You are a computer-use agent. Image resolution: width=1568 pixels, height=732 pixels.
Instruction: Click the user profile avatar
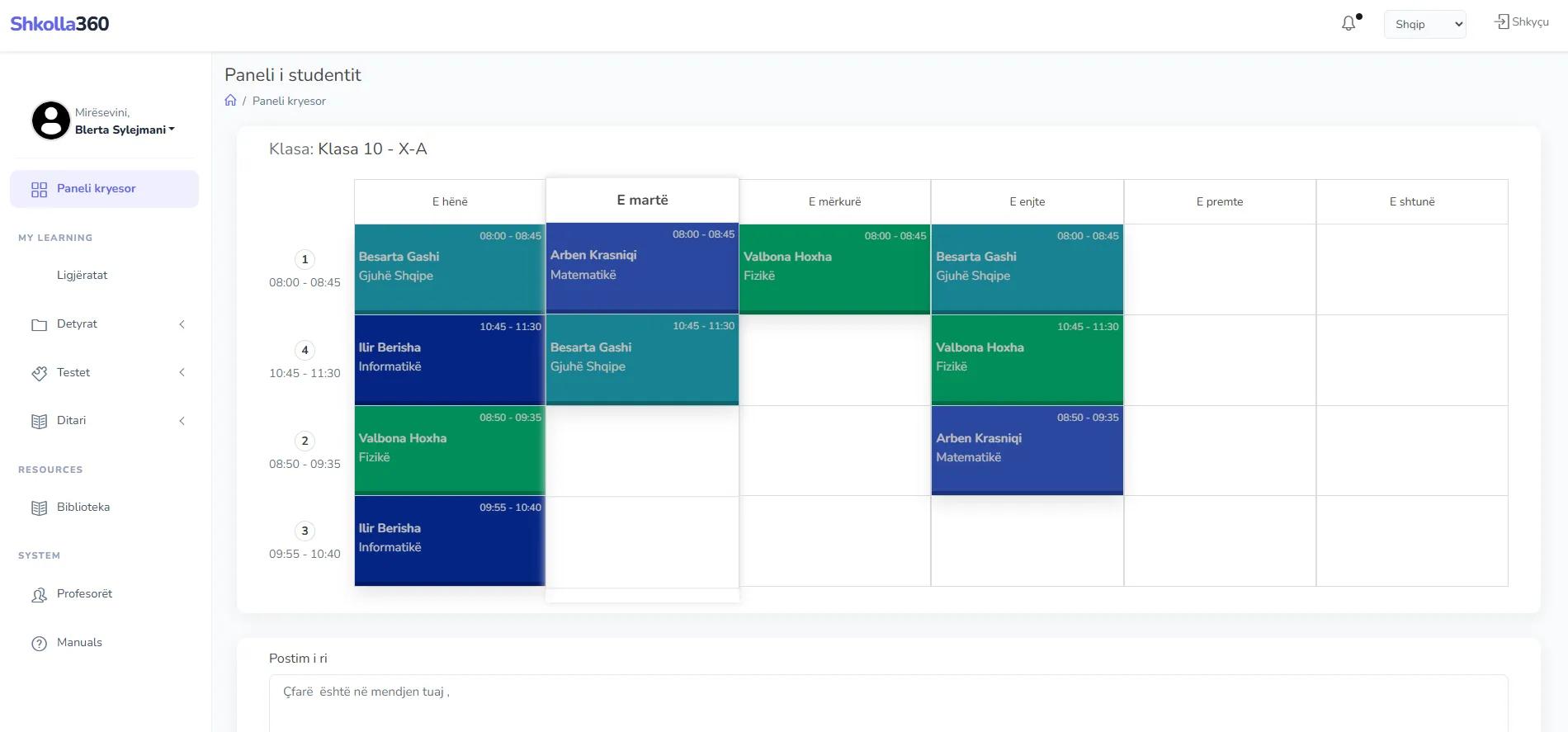coord(51,120)
